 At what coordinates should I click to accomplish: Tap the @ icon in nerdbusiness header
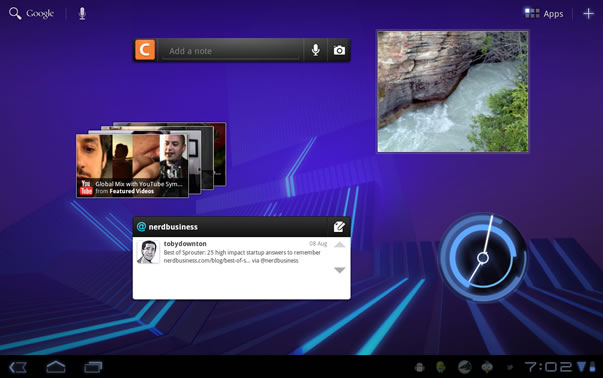141,227
